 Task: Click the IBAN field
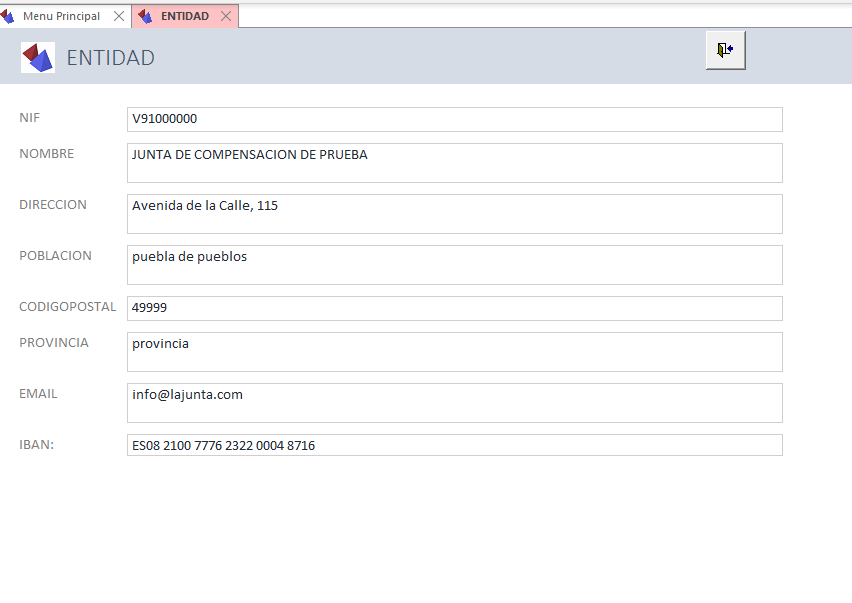(454, 445)
